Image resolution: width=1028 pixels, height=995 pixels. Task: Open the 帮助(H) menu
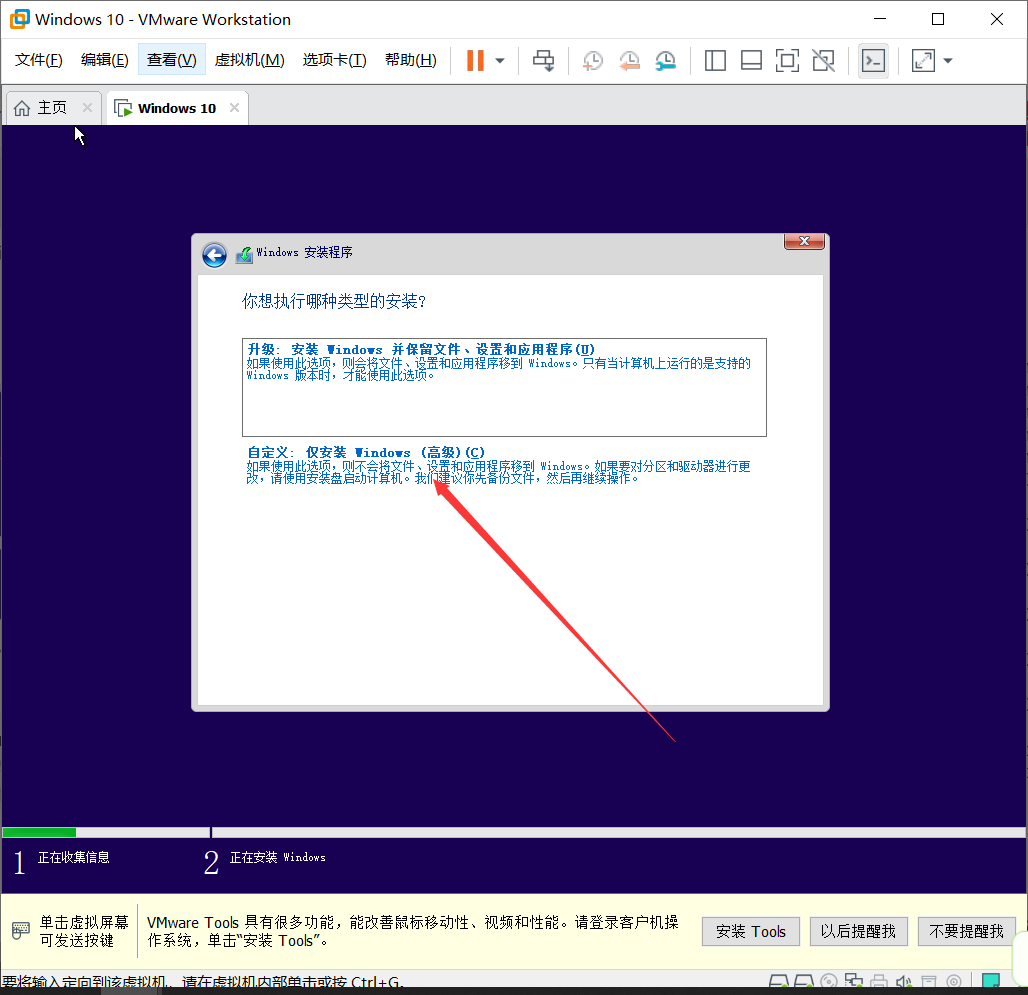pyautogui.click(x=410, y=60)
